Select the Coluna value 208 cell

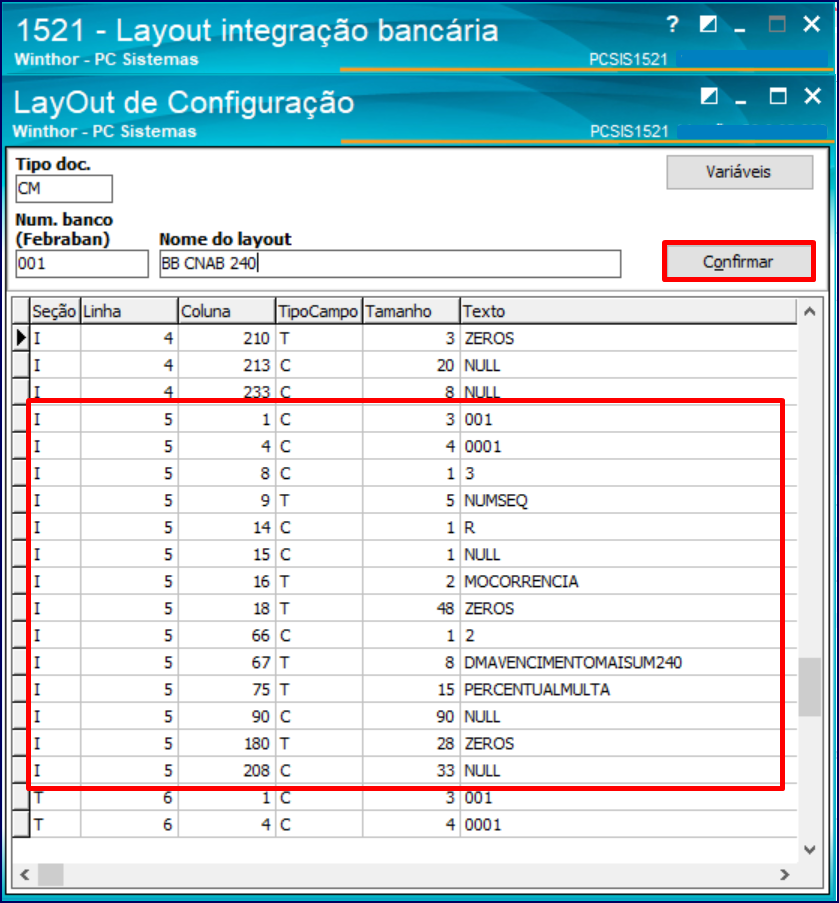click(227, 771)
